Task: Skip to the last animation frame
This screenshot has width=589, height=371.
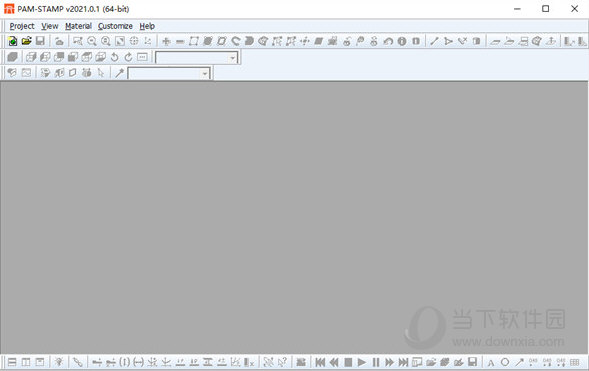Action: pyautogui.click(x=403, y=362)
